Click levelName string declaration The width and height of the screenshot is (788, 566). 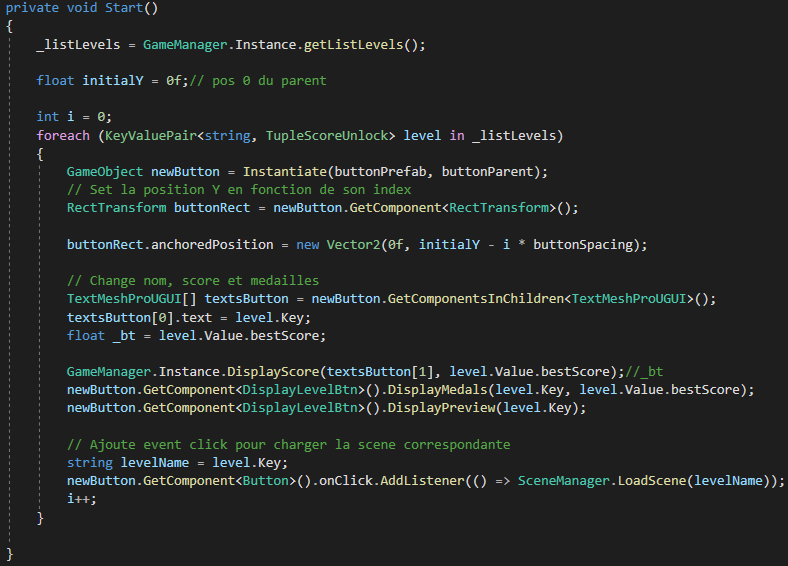click(155, 463)
